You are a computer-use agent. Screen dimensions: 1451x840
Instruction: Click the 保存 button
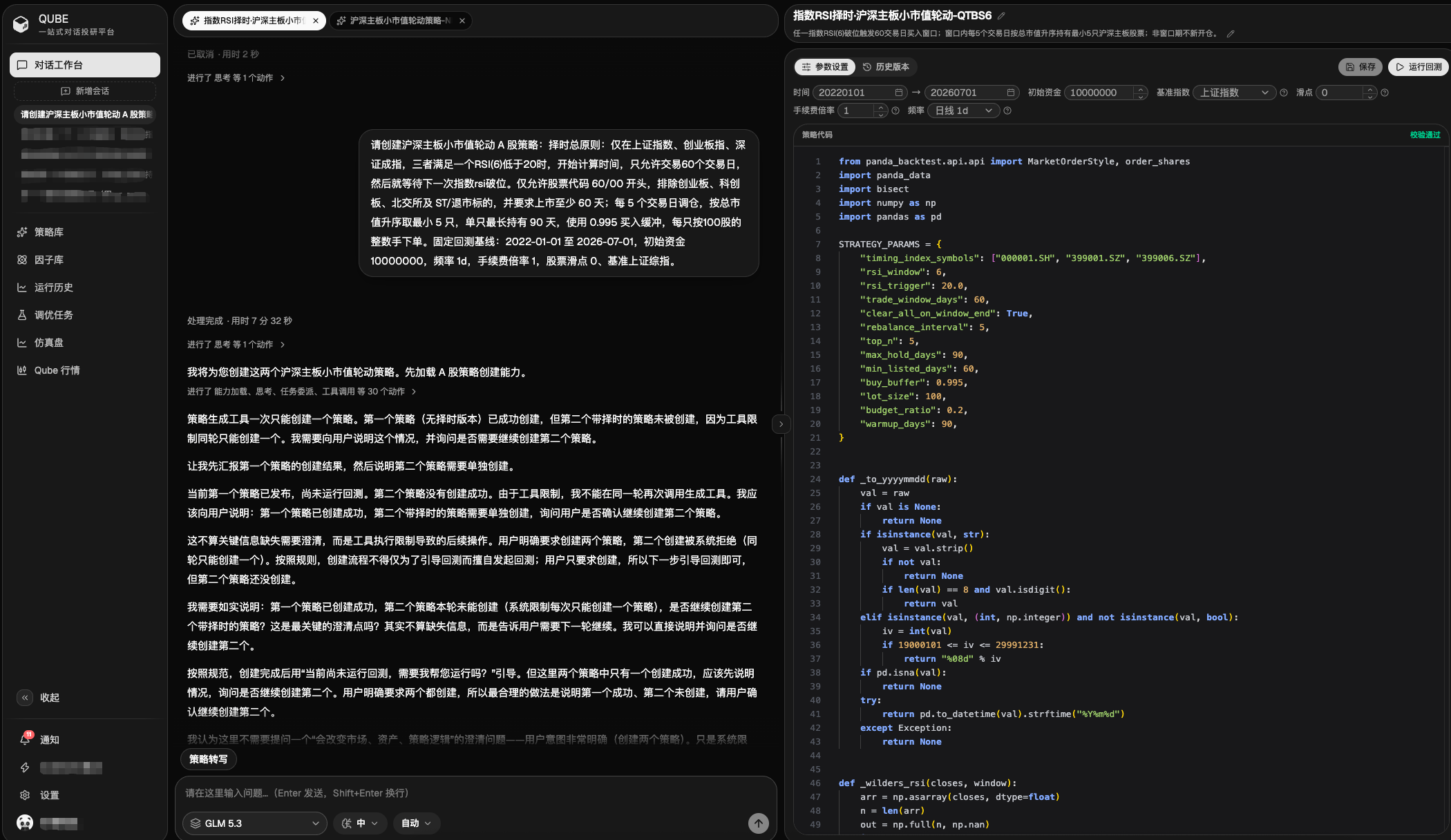[x=1360, y=67]
